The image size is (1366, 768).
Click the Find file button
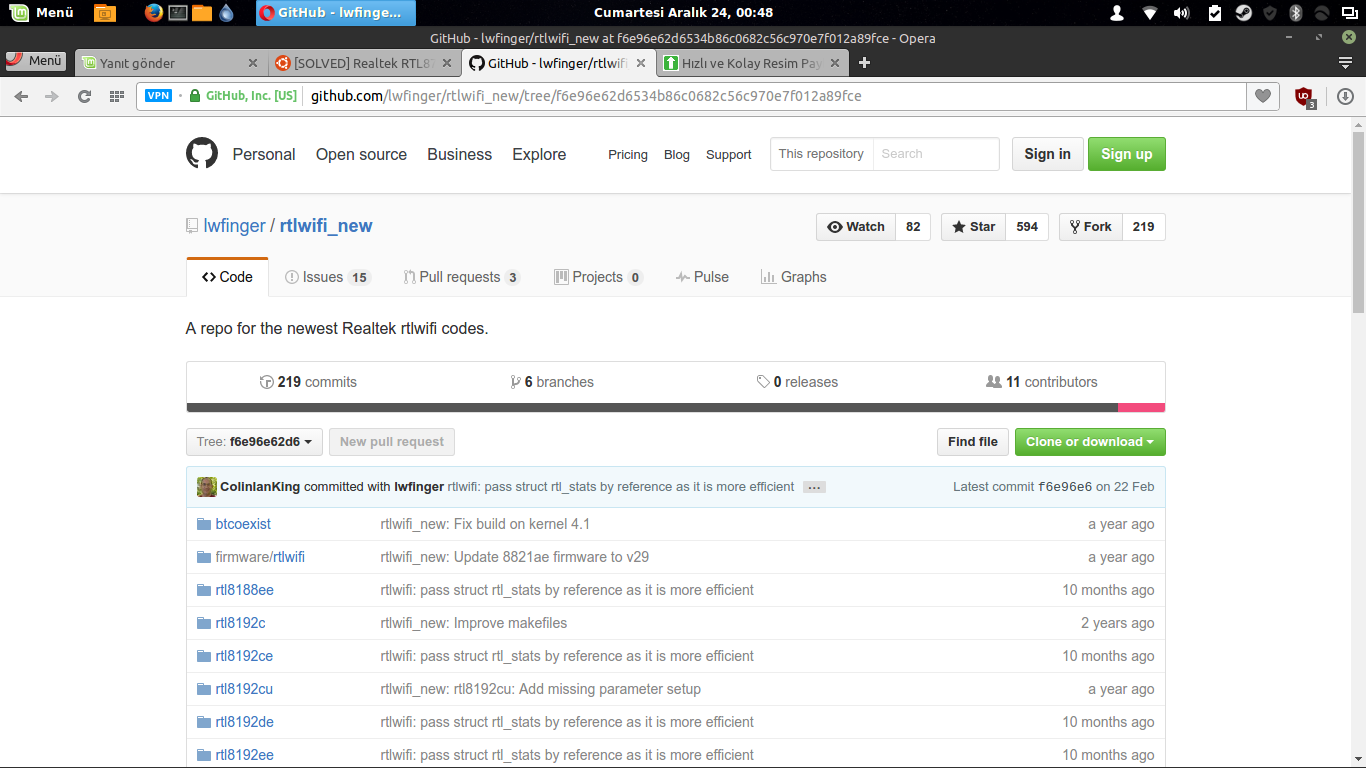pos(973,442)
